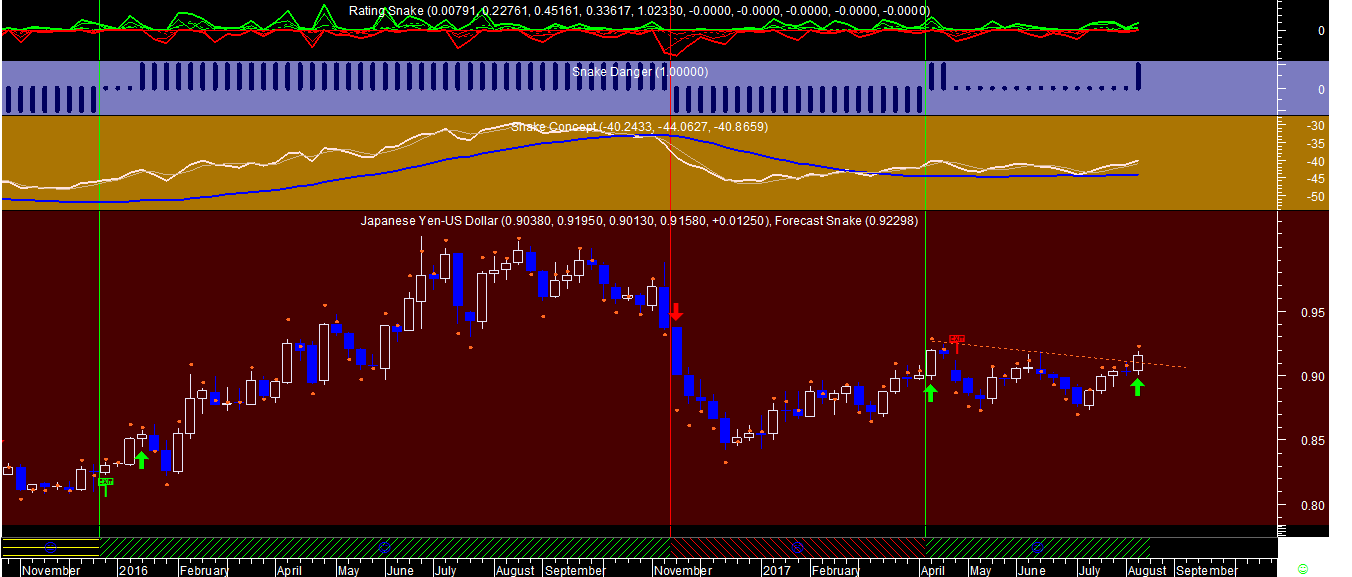Click the 0.80 price axis label
This screenshot has width=1352, height=577.
point(1311,505)
